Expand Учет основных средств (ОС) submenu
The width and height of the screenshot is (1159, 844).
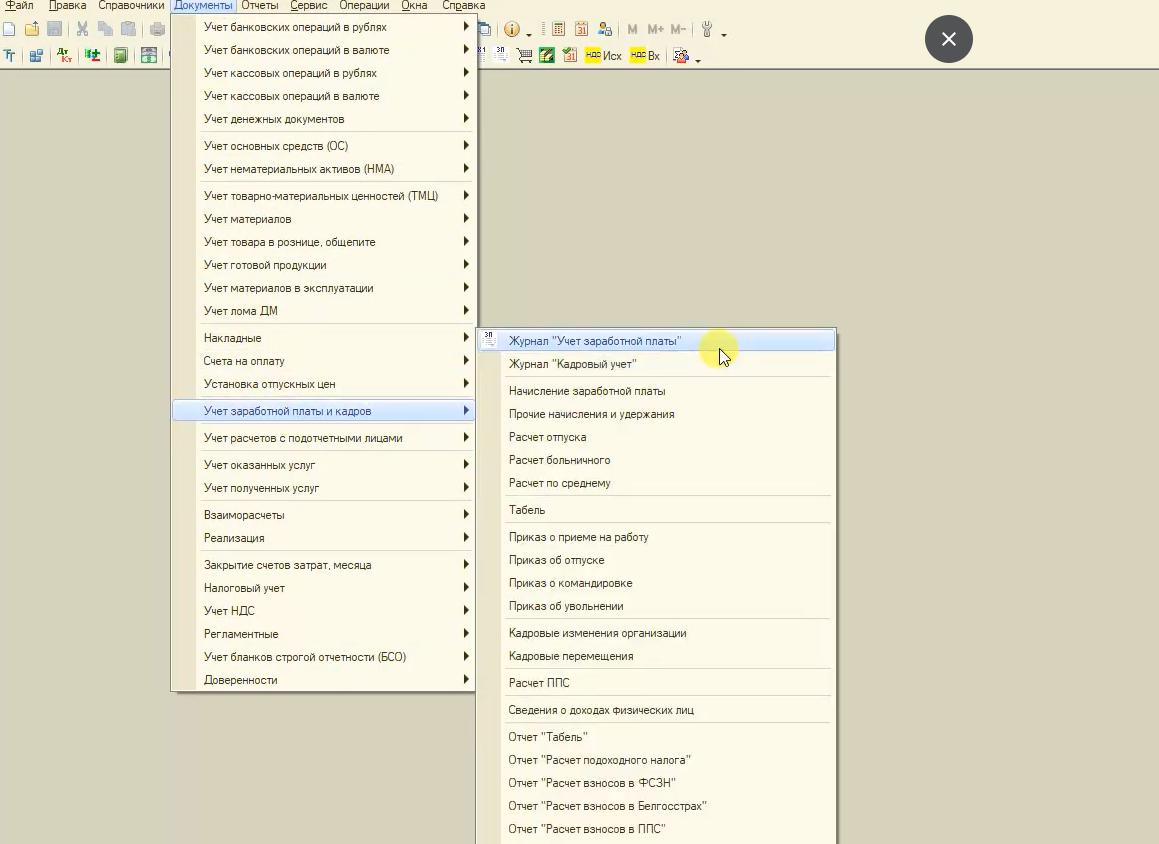click(x=324, y=146)
